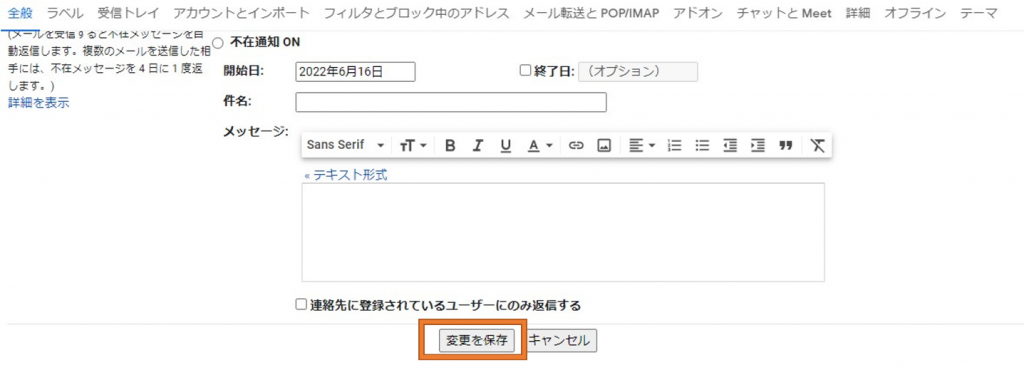Increase indent of message text
Image resolution: width=1024 pixels, height=375 pixels.
tap(758, 145)
